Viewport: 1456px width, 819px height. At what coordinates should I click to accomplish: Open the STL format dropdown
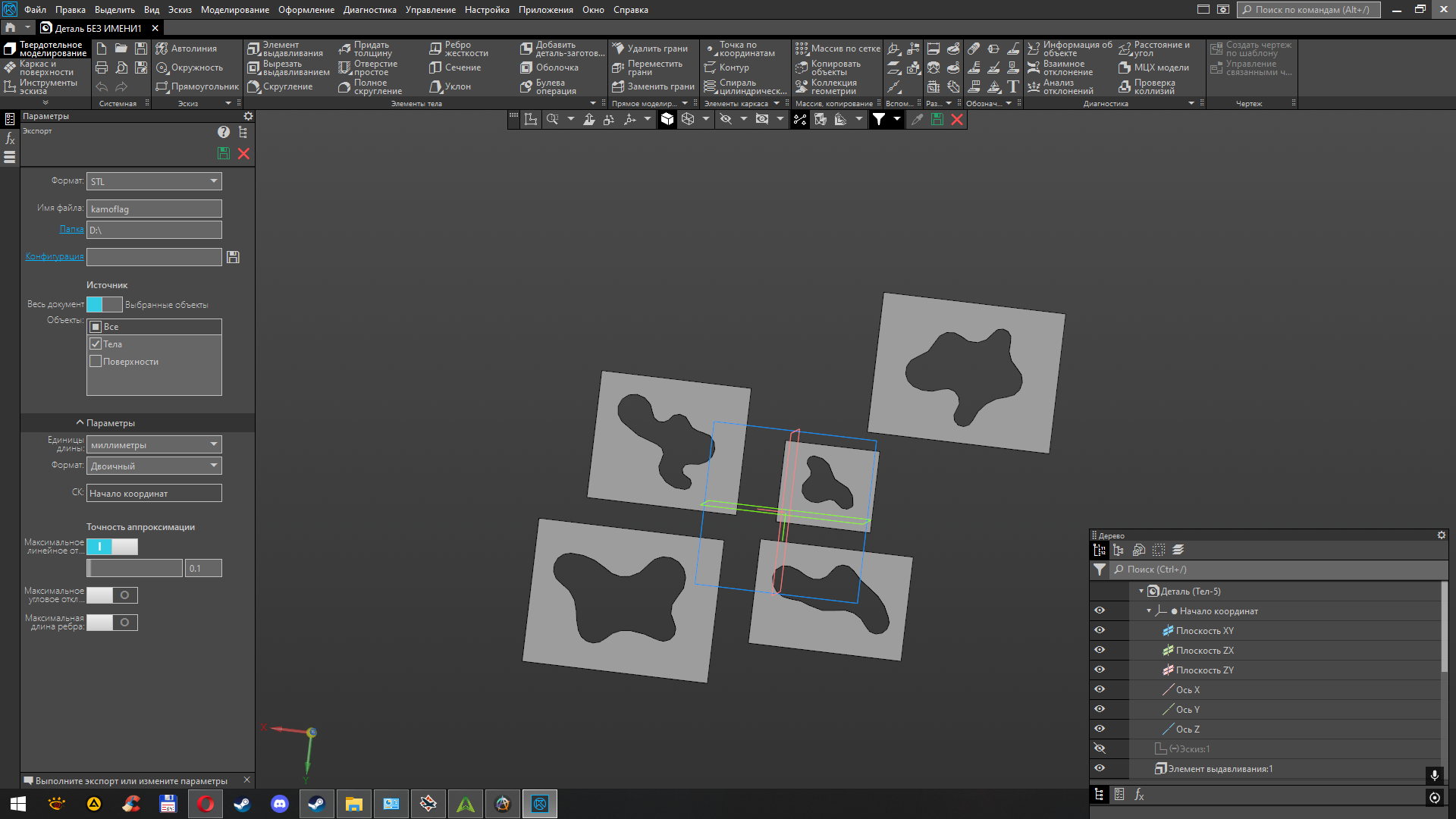[x=154, y=181]
